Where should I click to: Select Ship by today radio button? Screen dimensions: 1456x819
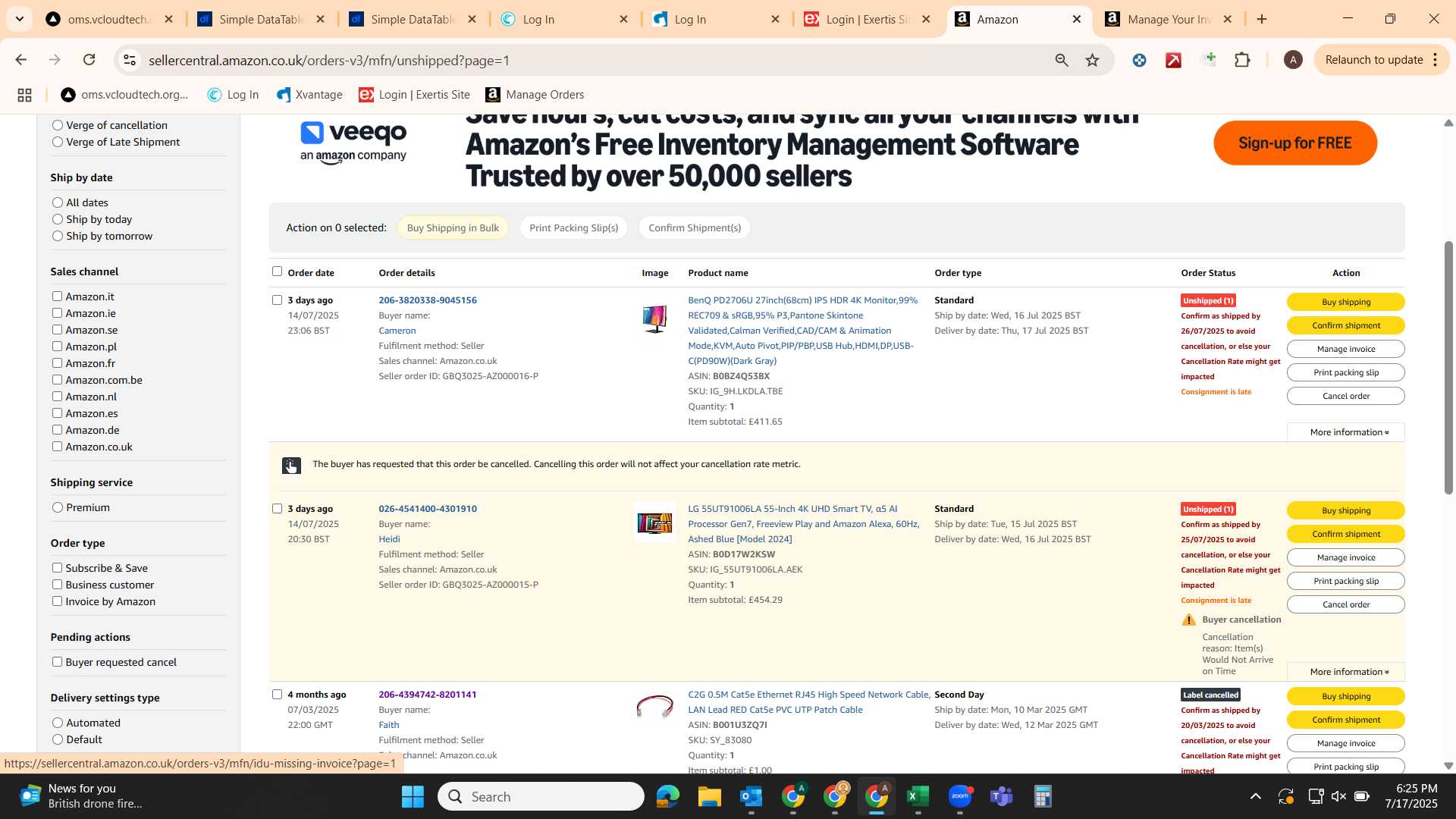point(58,219)
